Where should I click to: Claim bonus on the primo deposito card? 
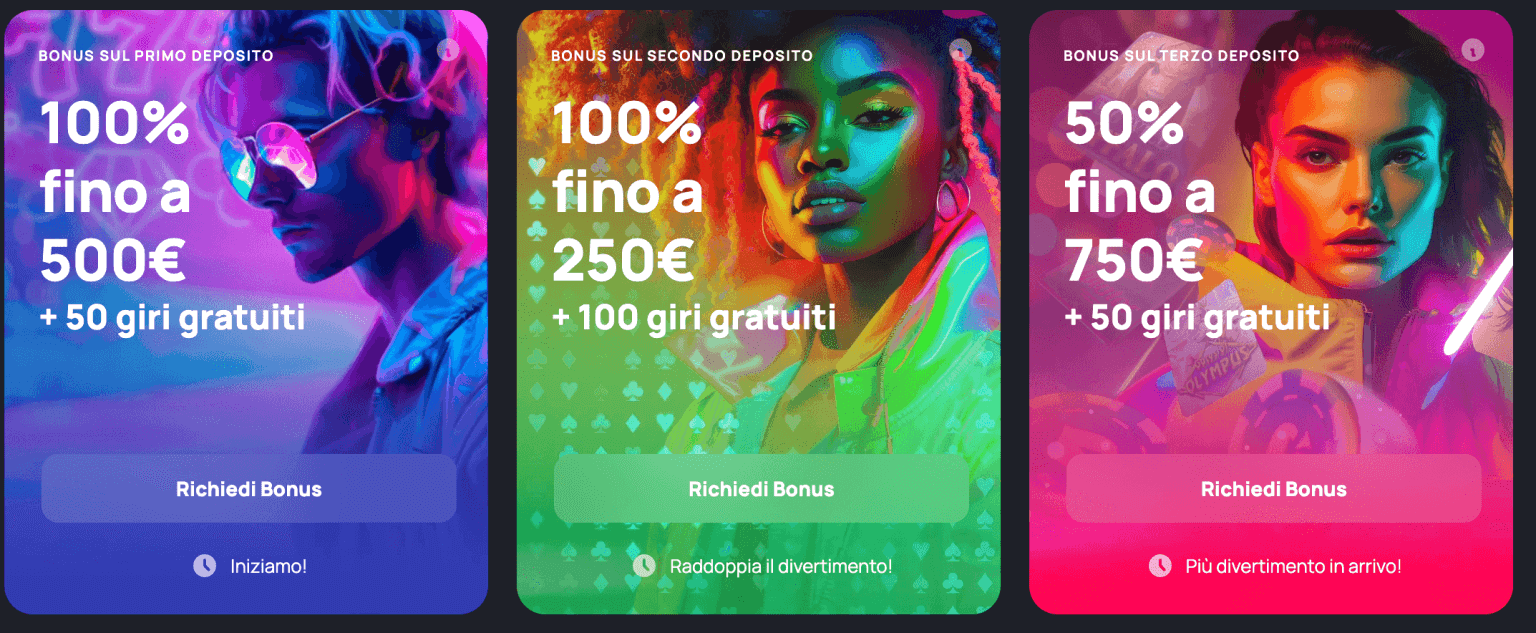[249, 489]
